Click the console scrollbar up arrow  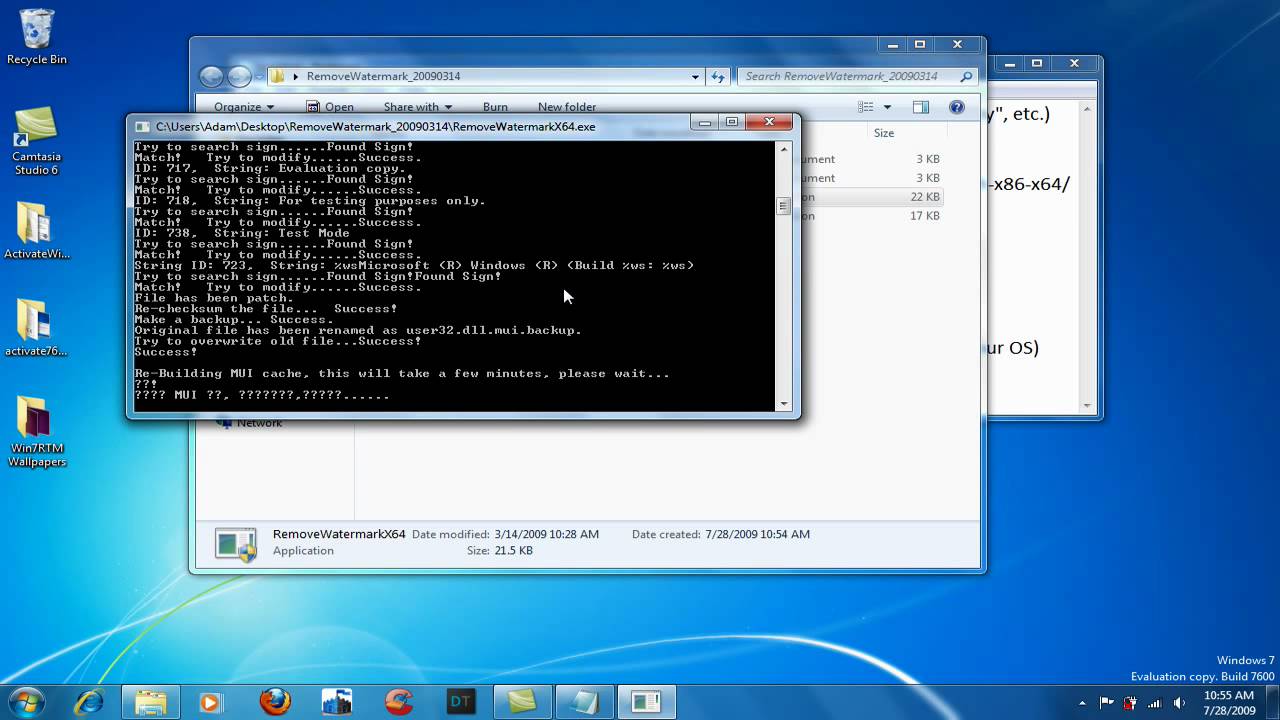tap(784, 149)
